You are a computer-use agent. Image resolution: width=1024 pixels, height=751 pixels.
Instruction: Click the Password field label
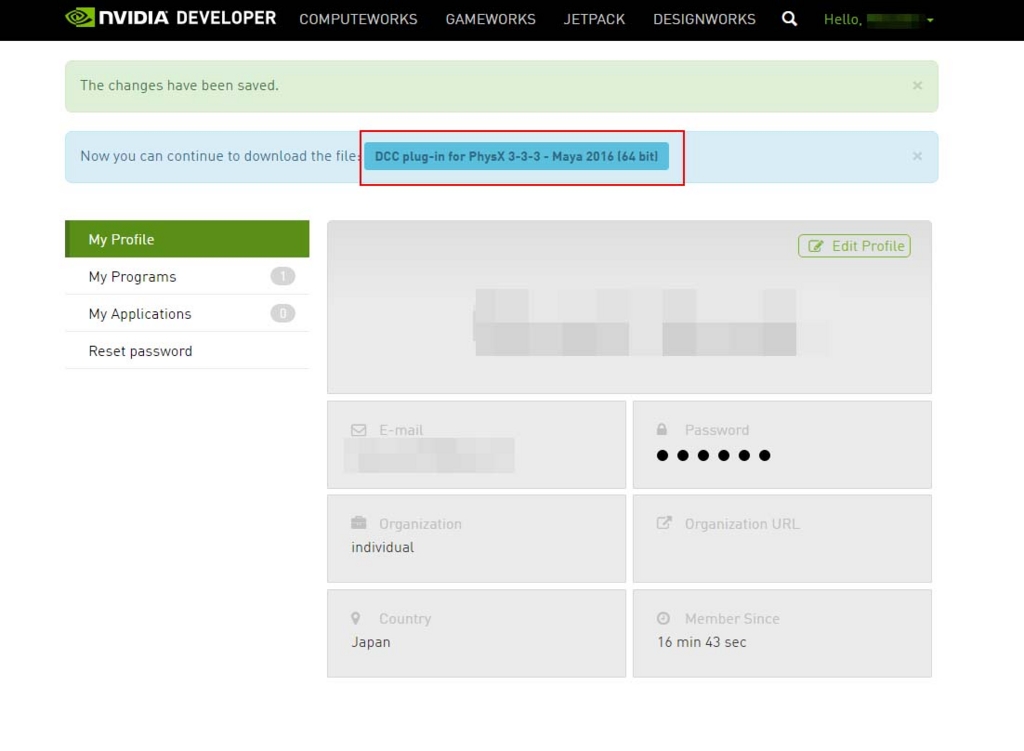pos(716,430)
